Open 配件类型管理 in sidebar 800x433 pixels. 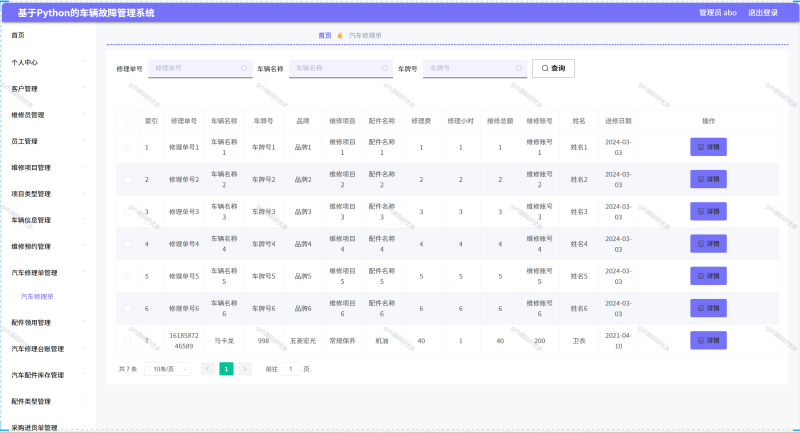31,401
